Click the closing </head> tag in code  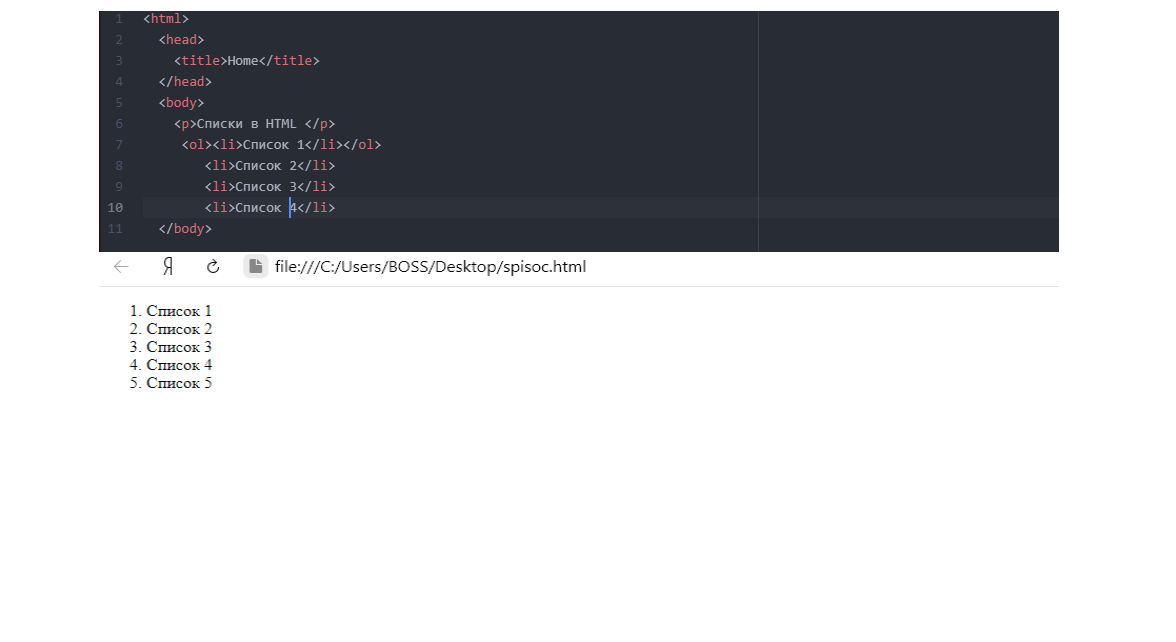185,82
